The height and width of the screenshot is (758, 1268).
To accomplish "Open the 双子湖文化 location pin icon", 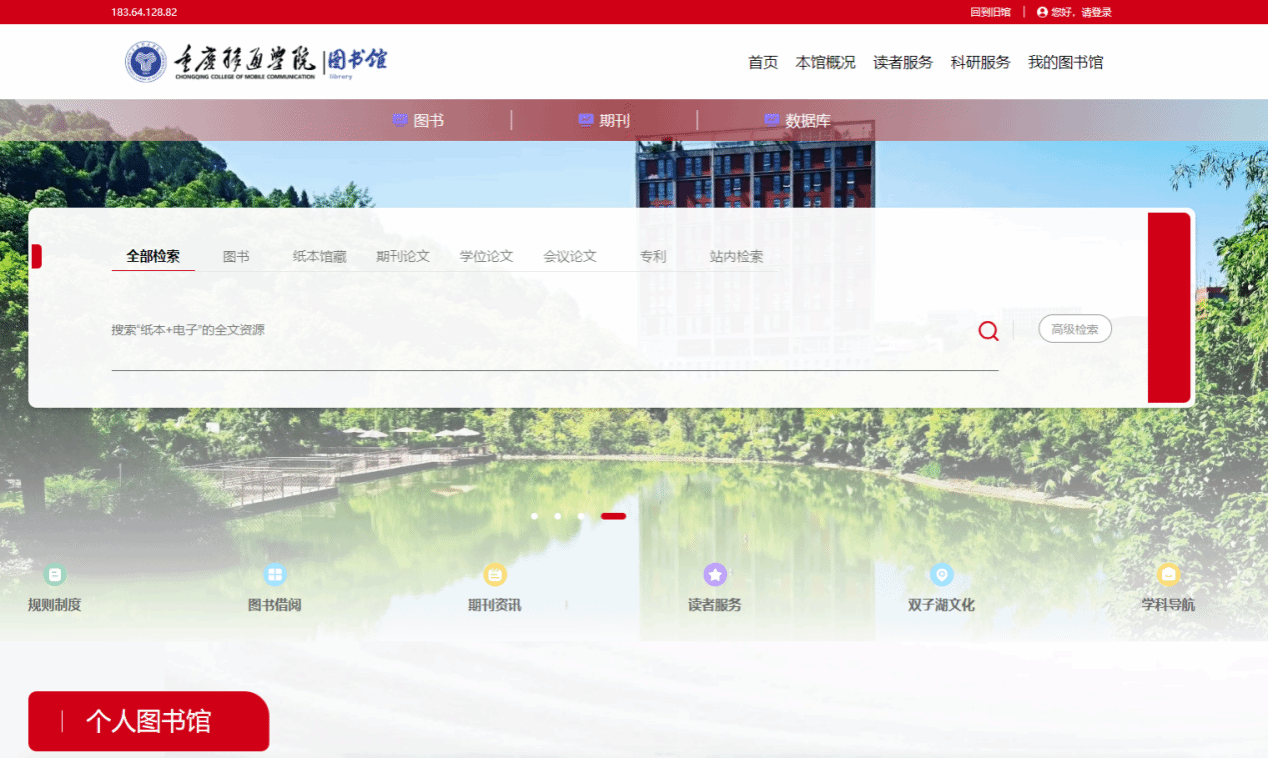I will [x=941, y=575].
